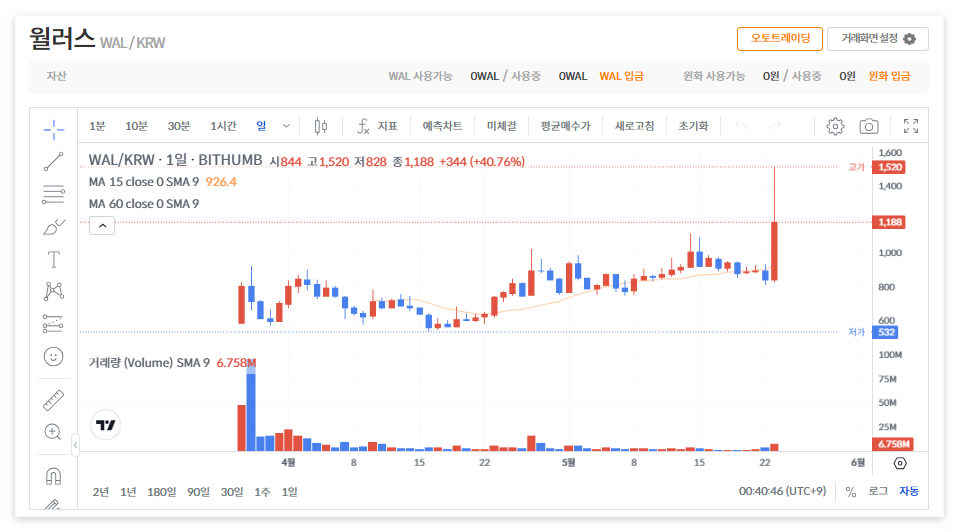This screenshot has width=959, height=532.
Task: Select the 일 daily interval
Action: (x=261, y=126)
